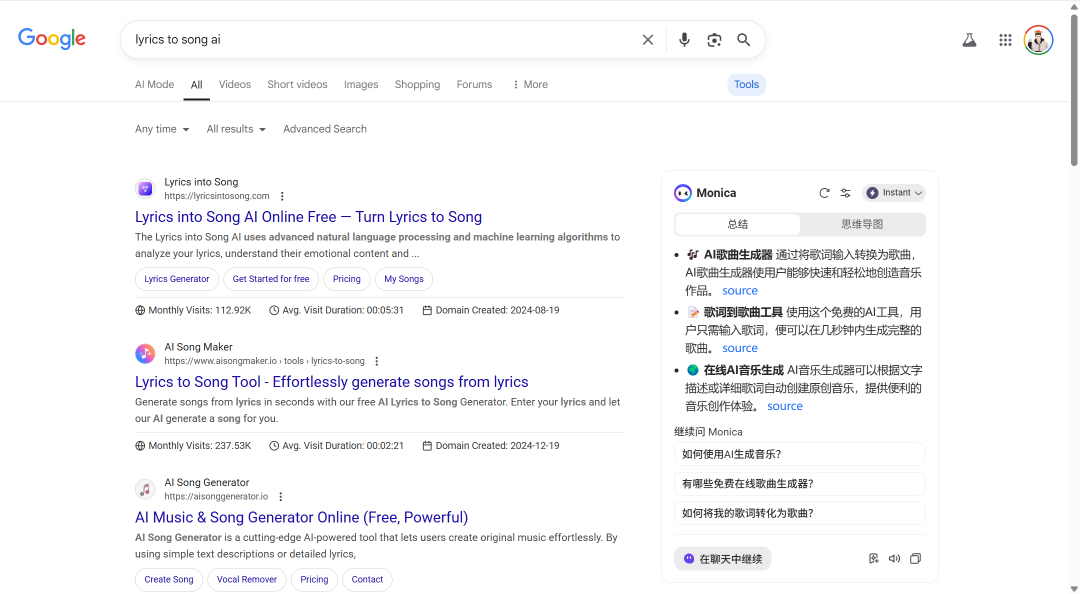Click the Create Song sitelink chip

pos(169,580)
